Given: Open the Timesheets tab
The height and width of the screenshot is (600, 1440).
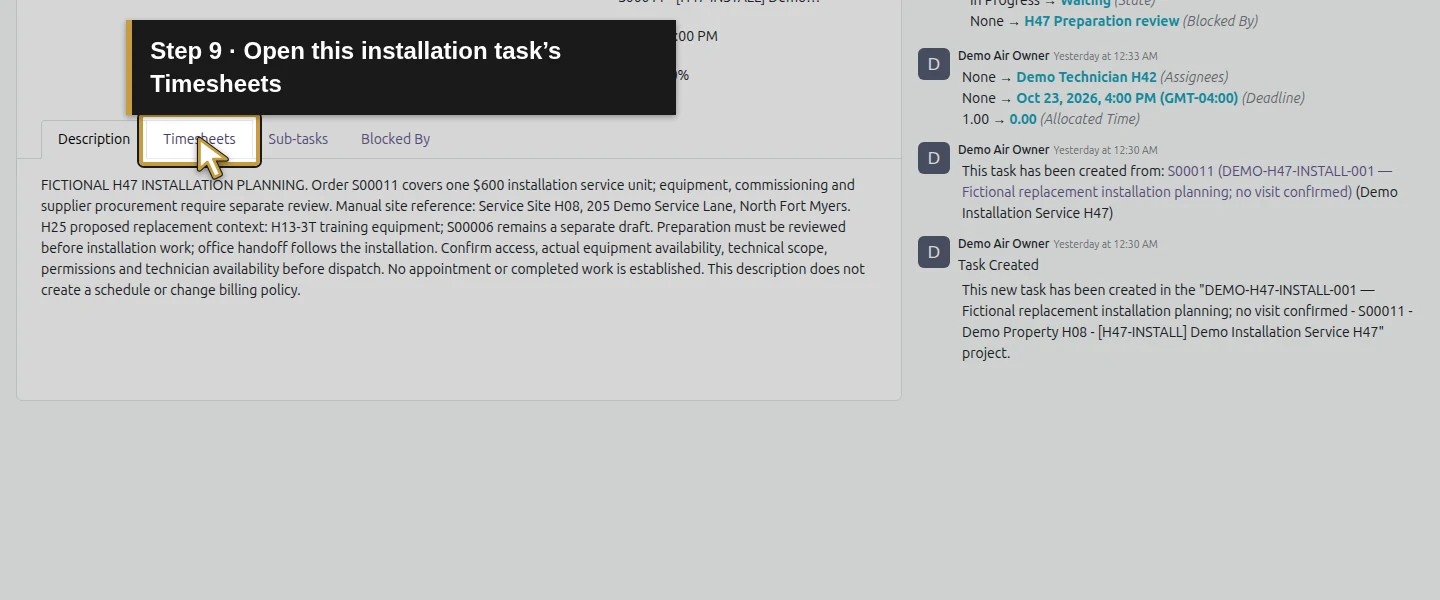Looking at the screenshot, I should [x=199, y=139].
